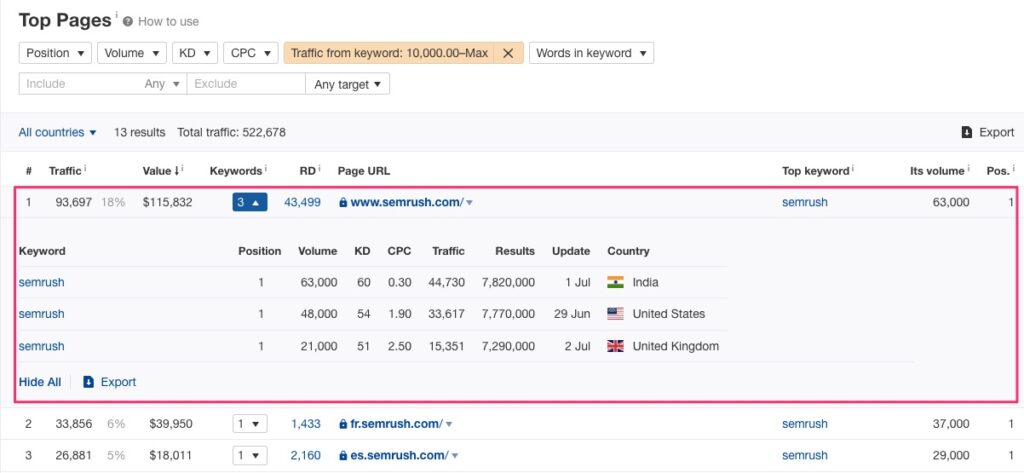Open the fr.semrush.com/ page URL link
The width and height of the screenshot is (1024, 473).
click(x=396, y=424)
